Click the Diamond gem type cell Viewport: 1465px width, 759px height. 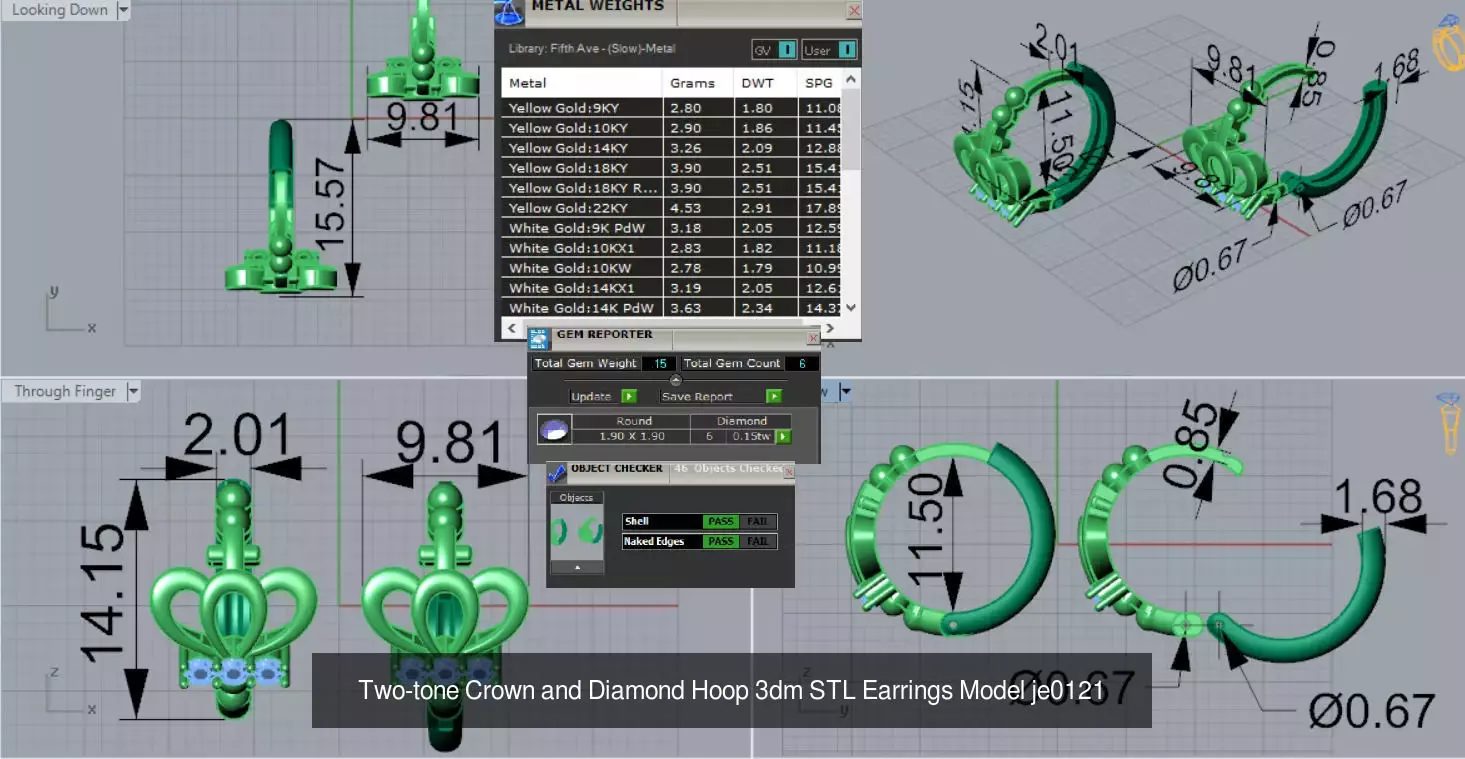[741, 421]
